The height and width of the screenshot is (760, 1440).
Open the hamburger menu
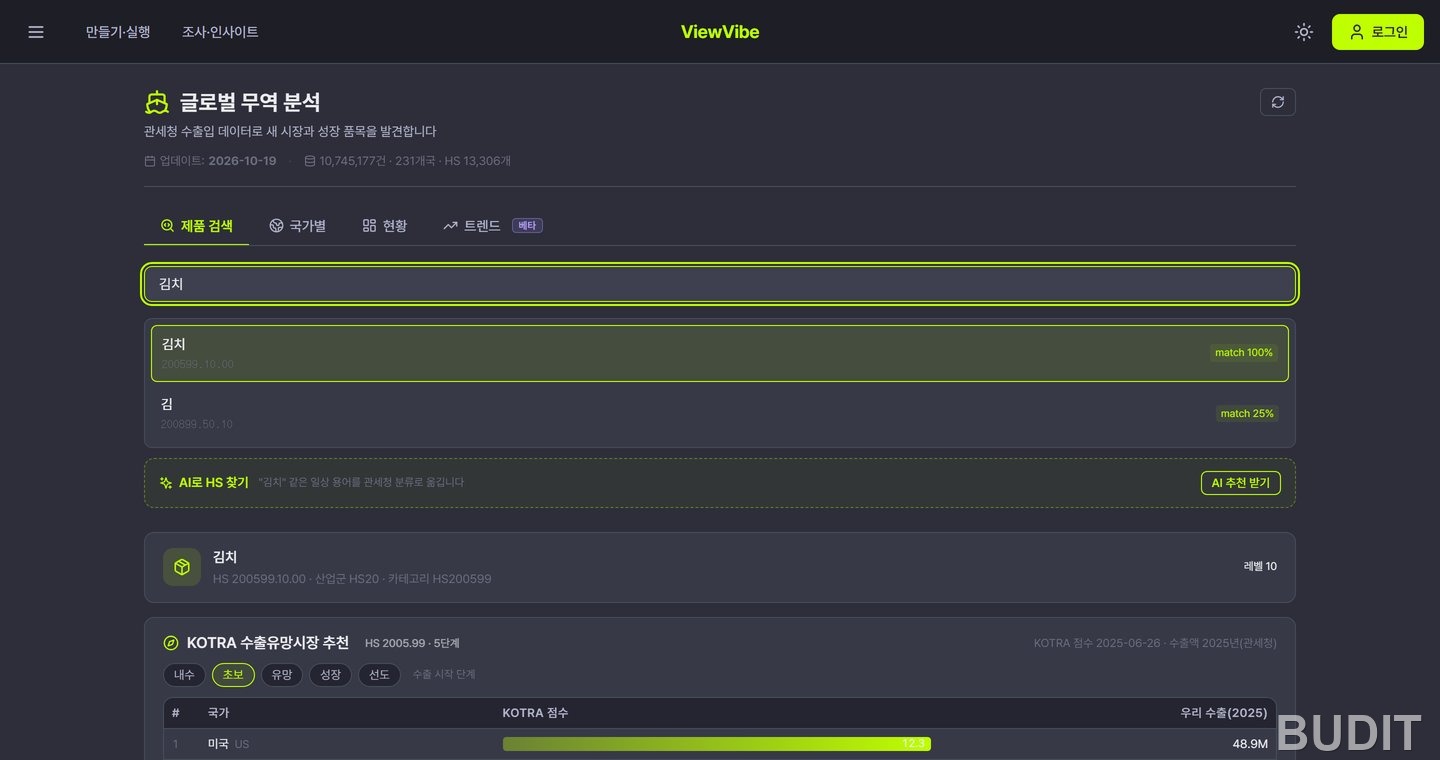pyautogui.click(x=36, y=32)
